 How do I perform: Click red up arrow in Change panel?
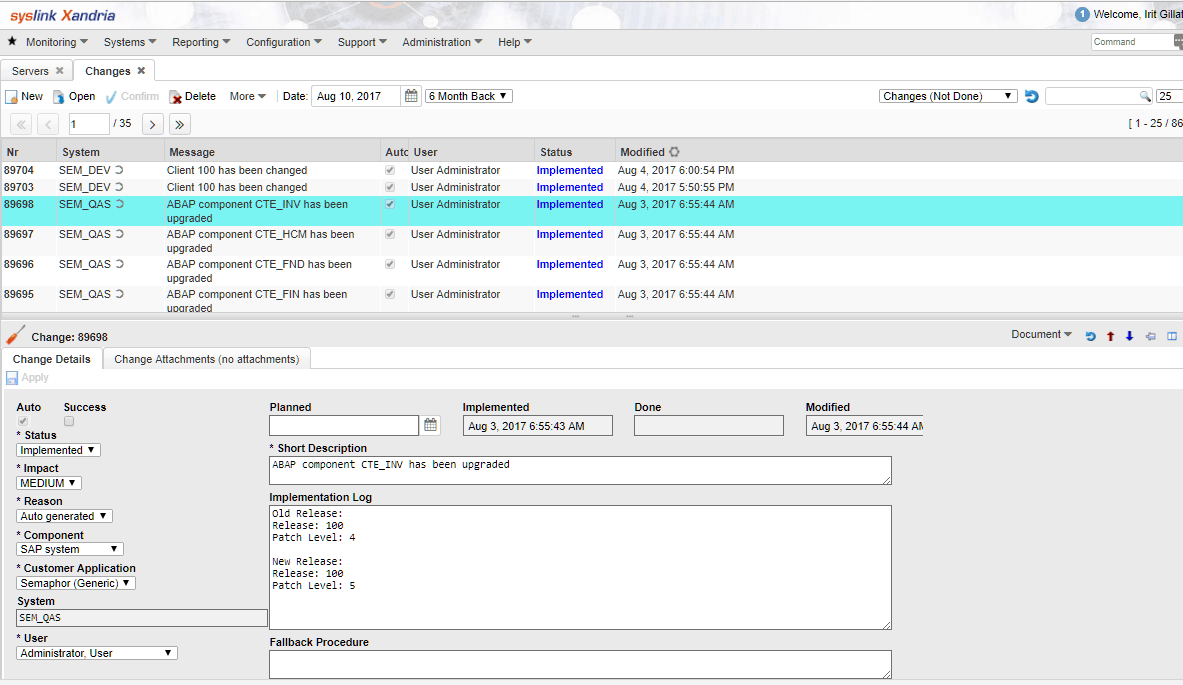pos(1110,336)
